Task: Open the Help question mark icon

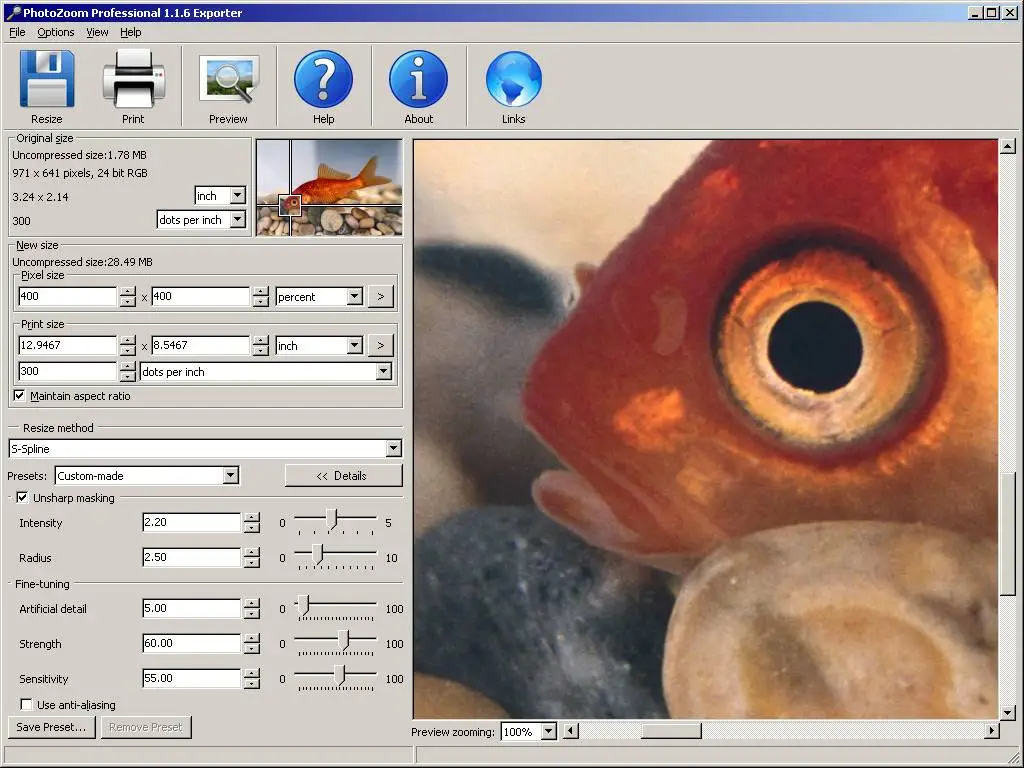Action: [323, 79]
